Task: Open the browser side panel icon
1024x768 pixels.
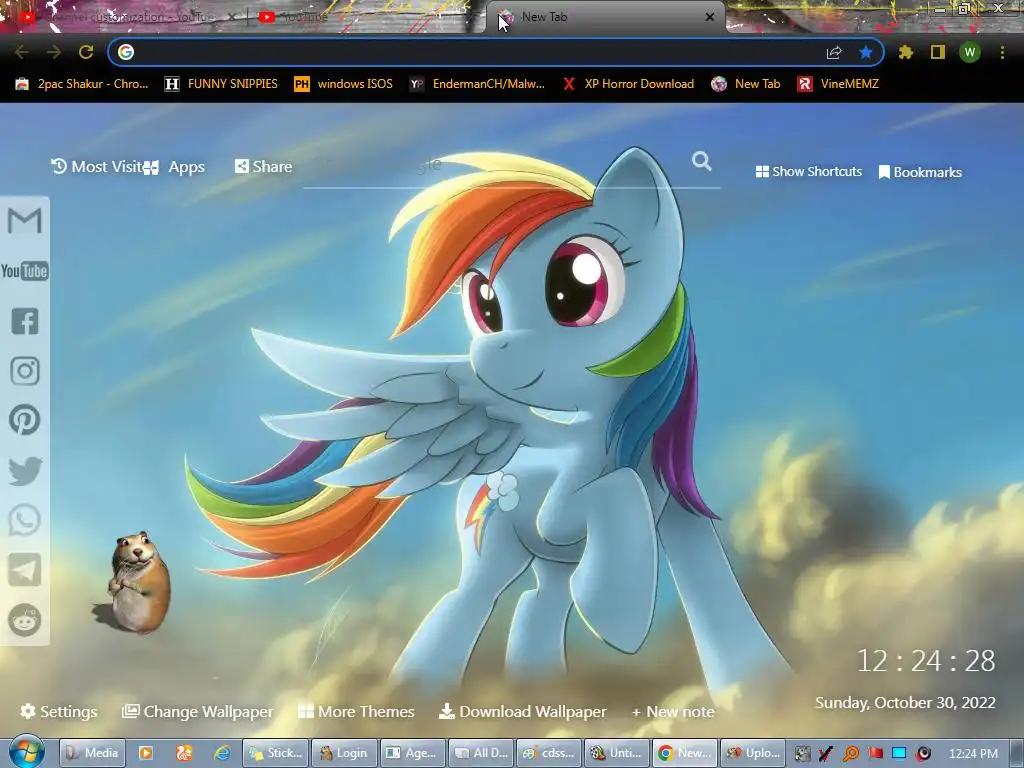Action: point(938,52)
